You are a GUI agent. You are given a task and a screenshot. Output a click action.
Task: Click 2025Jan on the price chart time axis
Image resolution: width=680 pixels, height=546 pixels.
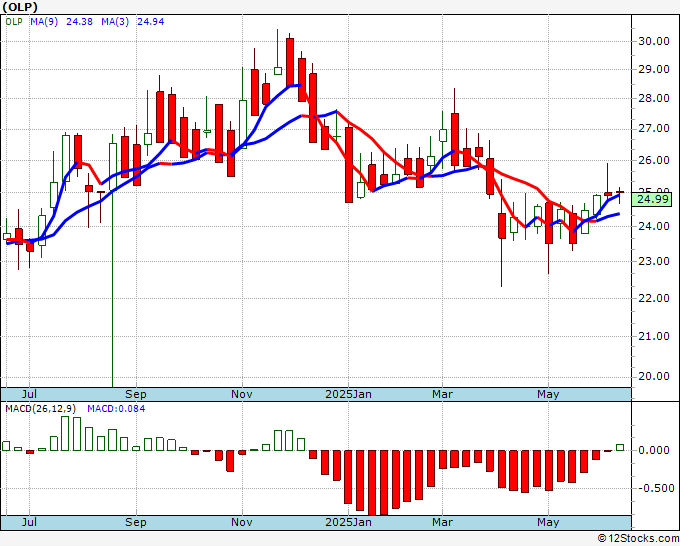[348, 394]
